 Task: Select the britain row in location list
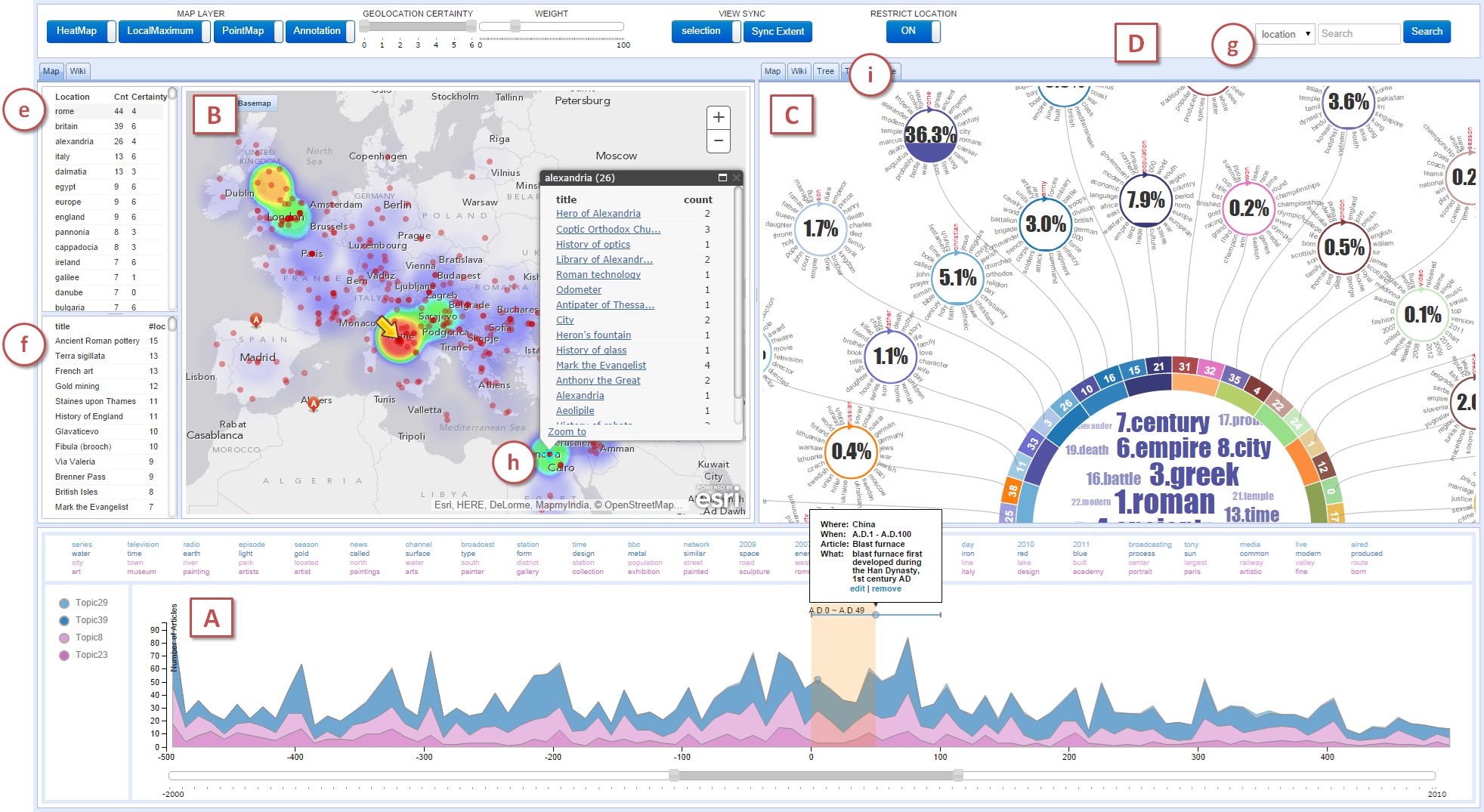tap(108, 126)
